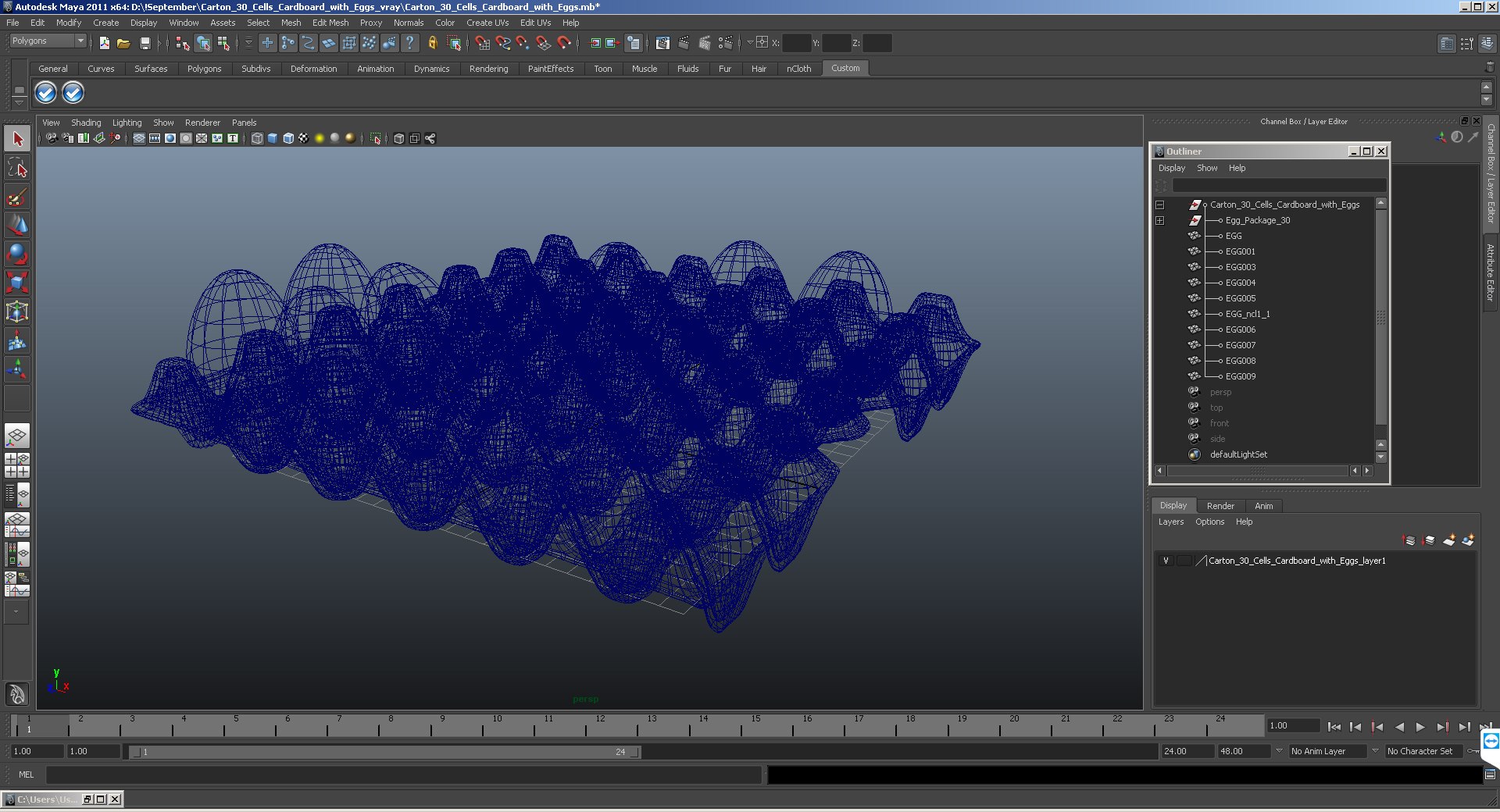Select EGG005 in the Outliner
Viewport: 1500px width, 812px height.
click(1240, 298)
